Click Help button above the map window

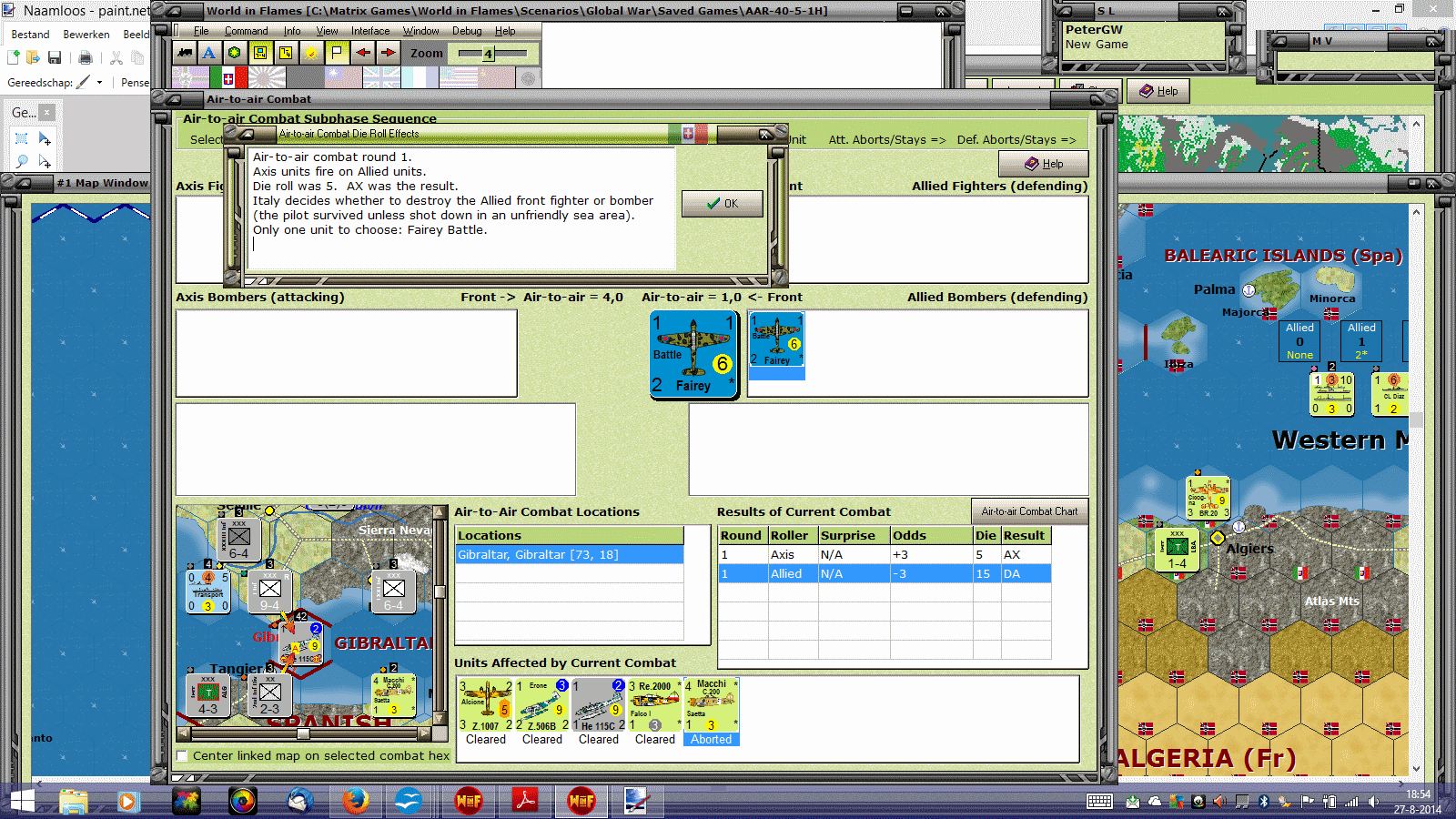(x=1158, y=91)
